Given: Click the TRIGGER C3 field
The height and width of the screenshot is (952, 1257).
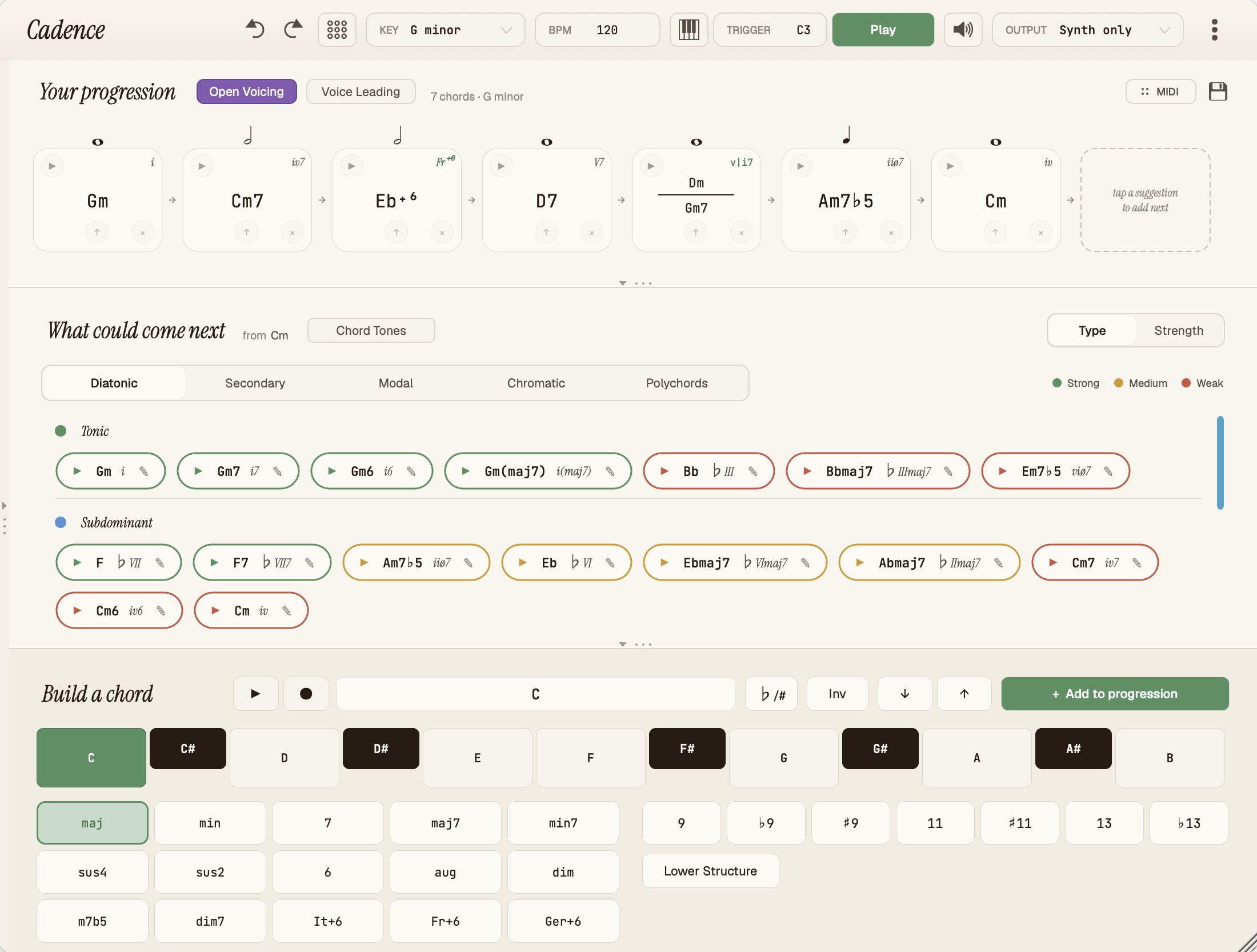Looking at the screenshot, I should (x=770, y=30).
